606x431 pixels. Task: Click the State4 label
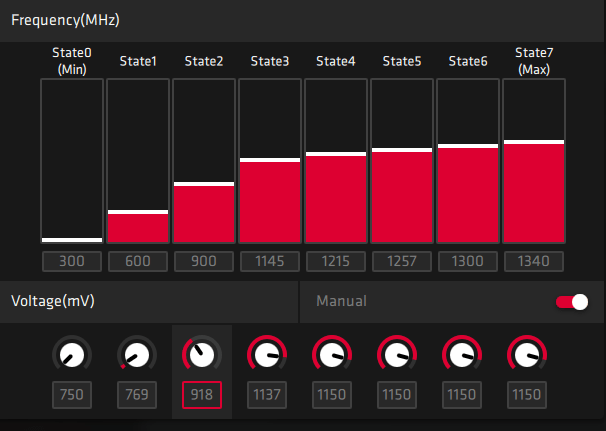tap(336, 61)
